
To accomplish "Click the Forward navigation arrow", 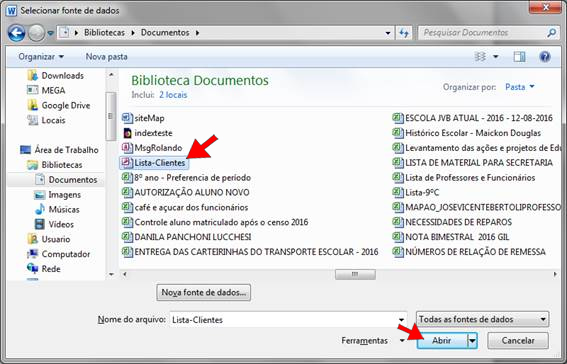I will pyautogui.click(x=36, y=33).
